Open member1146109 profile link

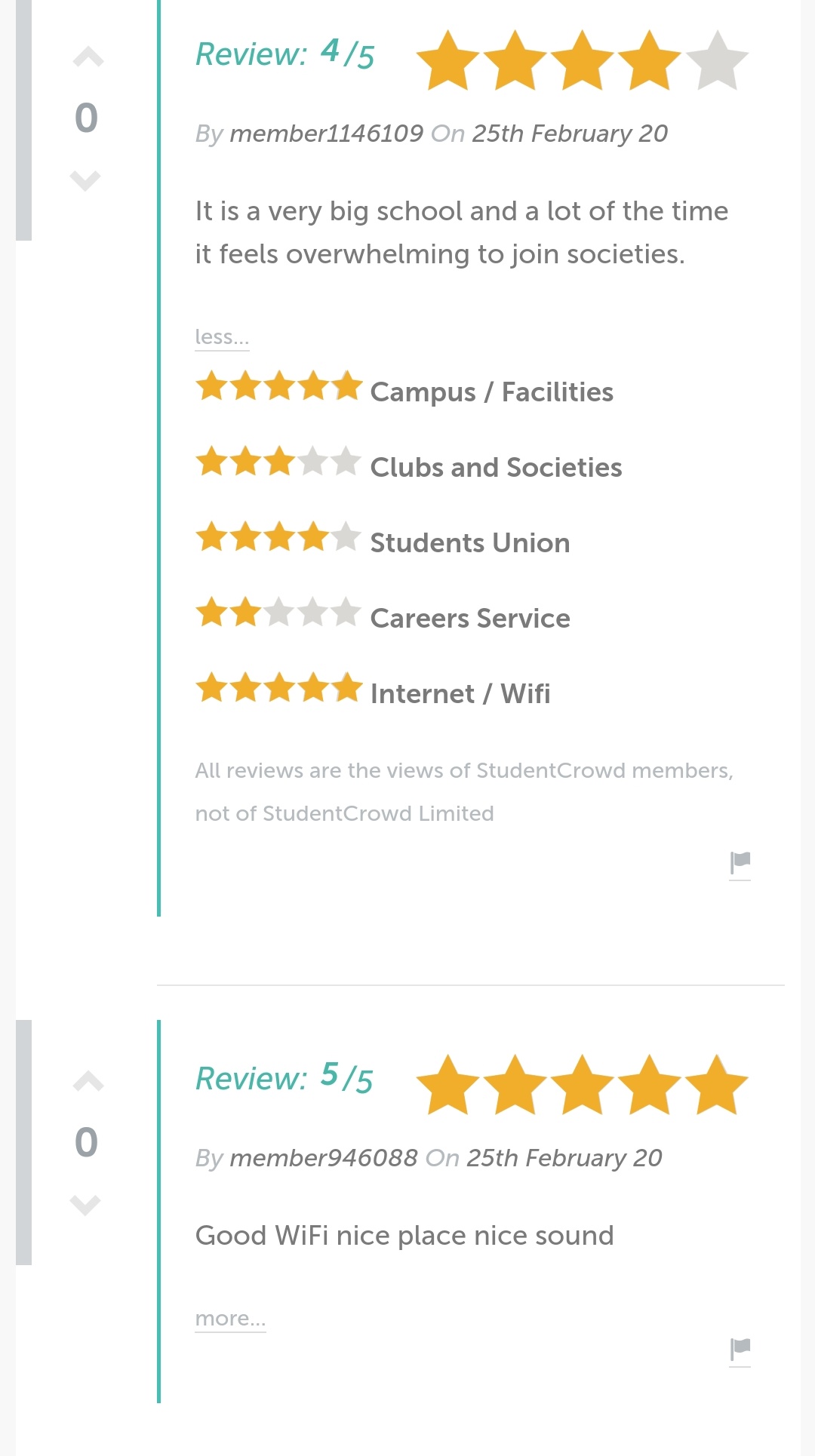coord(326,134)
